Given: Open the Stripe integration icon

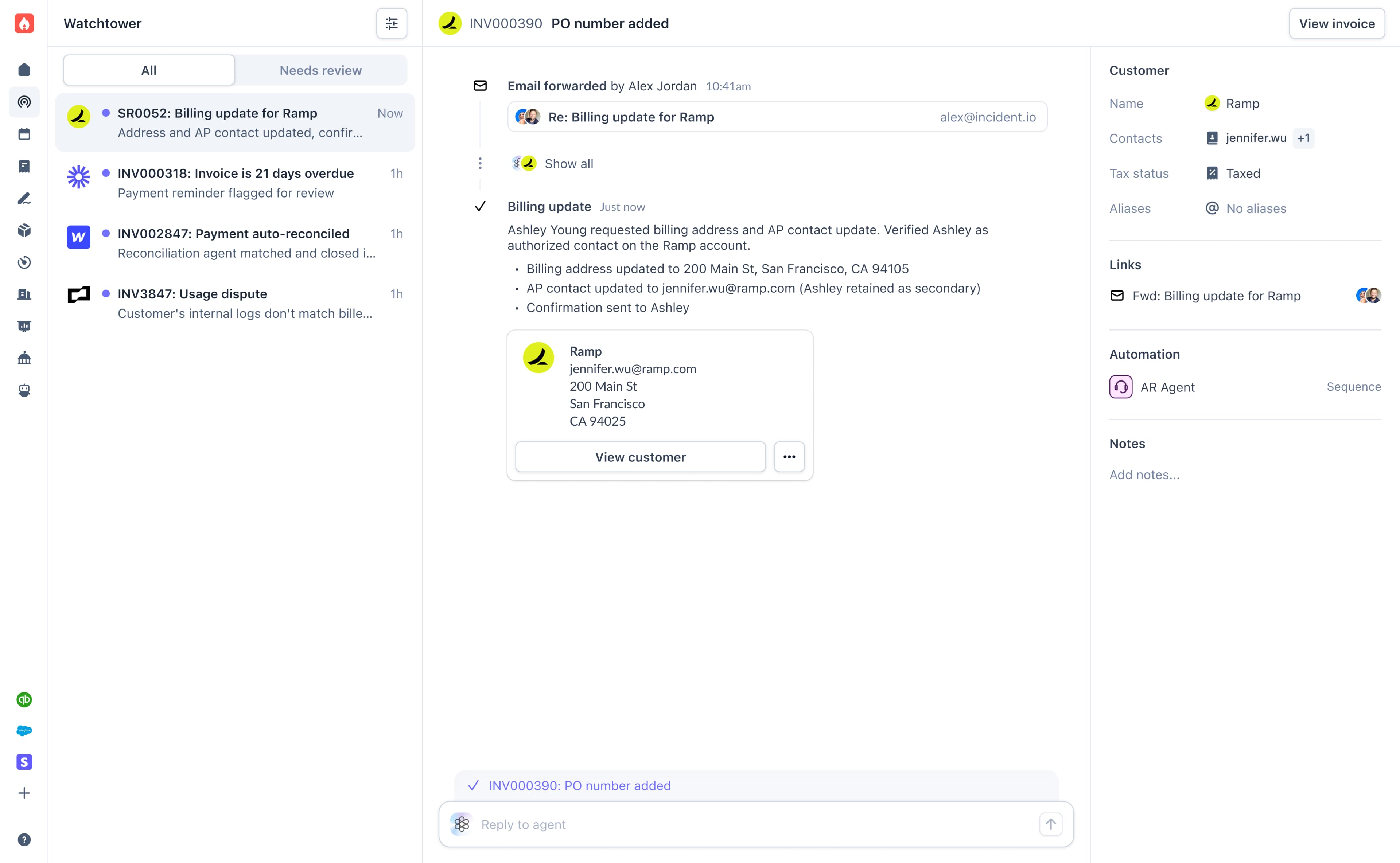Looking at the screenshot, I should coord(24,762).
